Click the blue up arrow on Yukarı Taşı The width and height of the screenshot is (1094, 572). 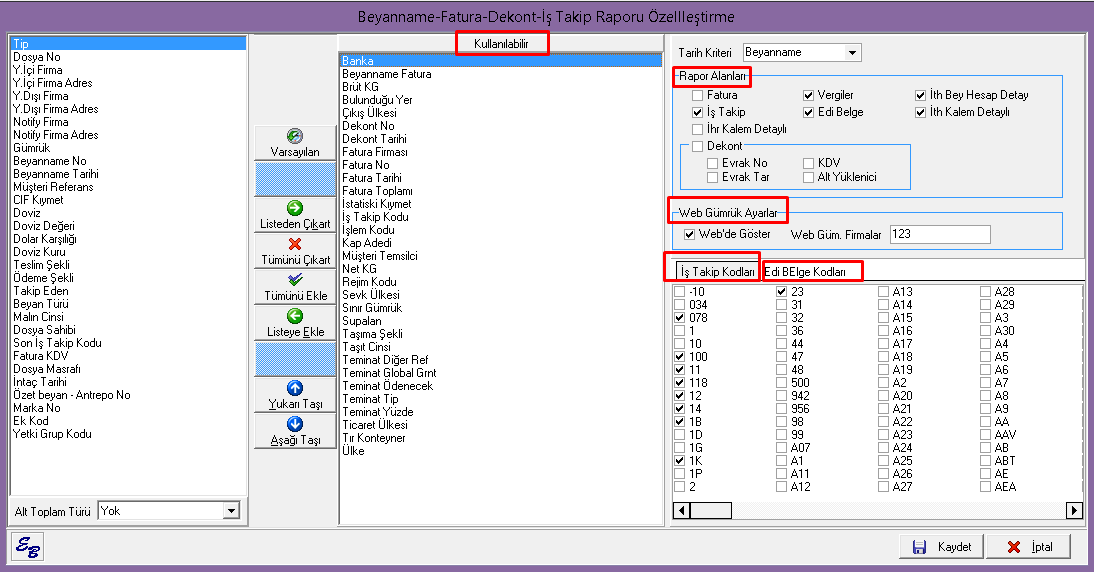tap(295, 388)
